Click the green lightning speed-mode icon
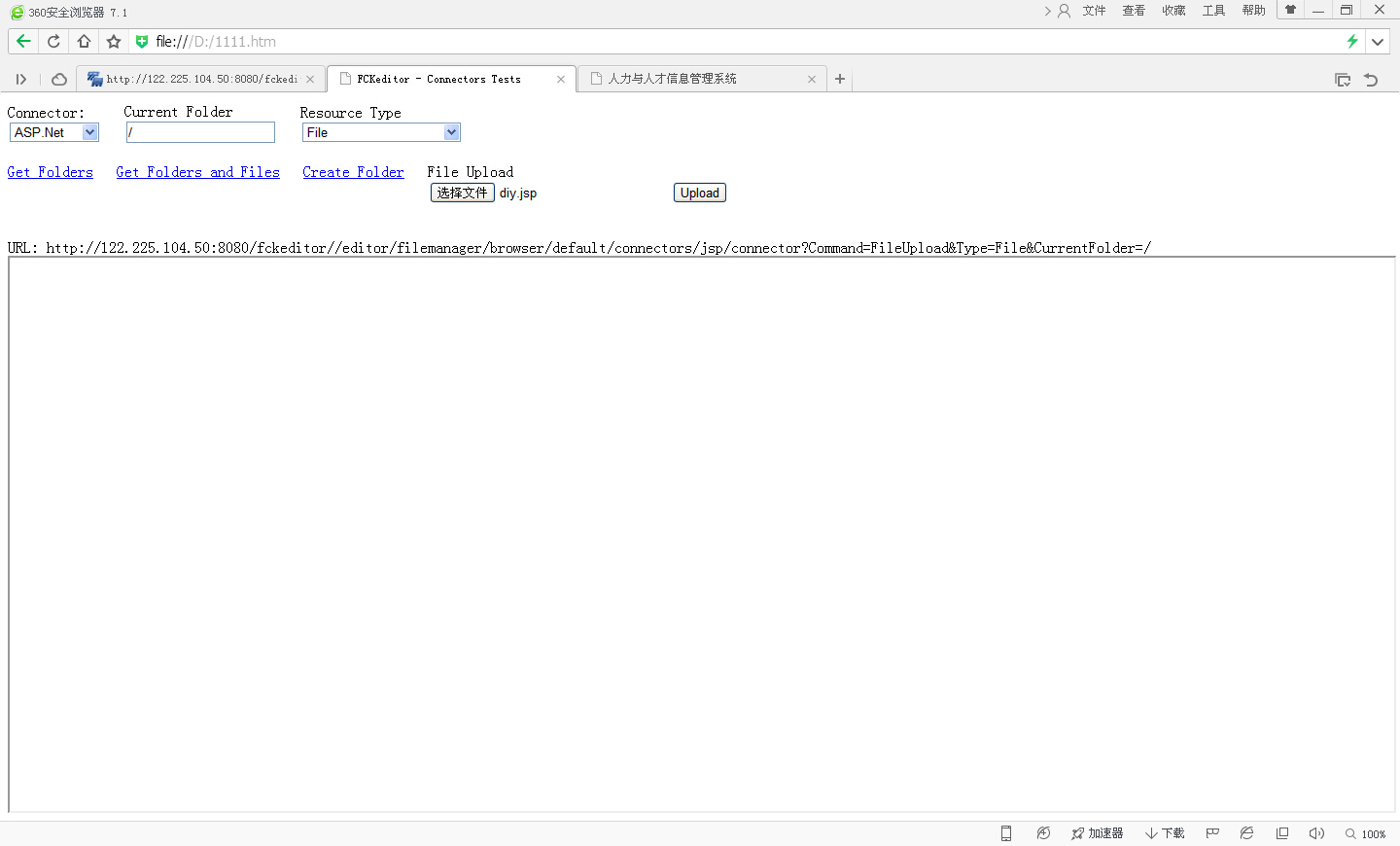The width and height of the screenshot is (1400, 846). (x=1351, y=41)
